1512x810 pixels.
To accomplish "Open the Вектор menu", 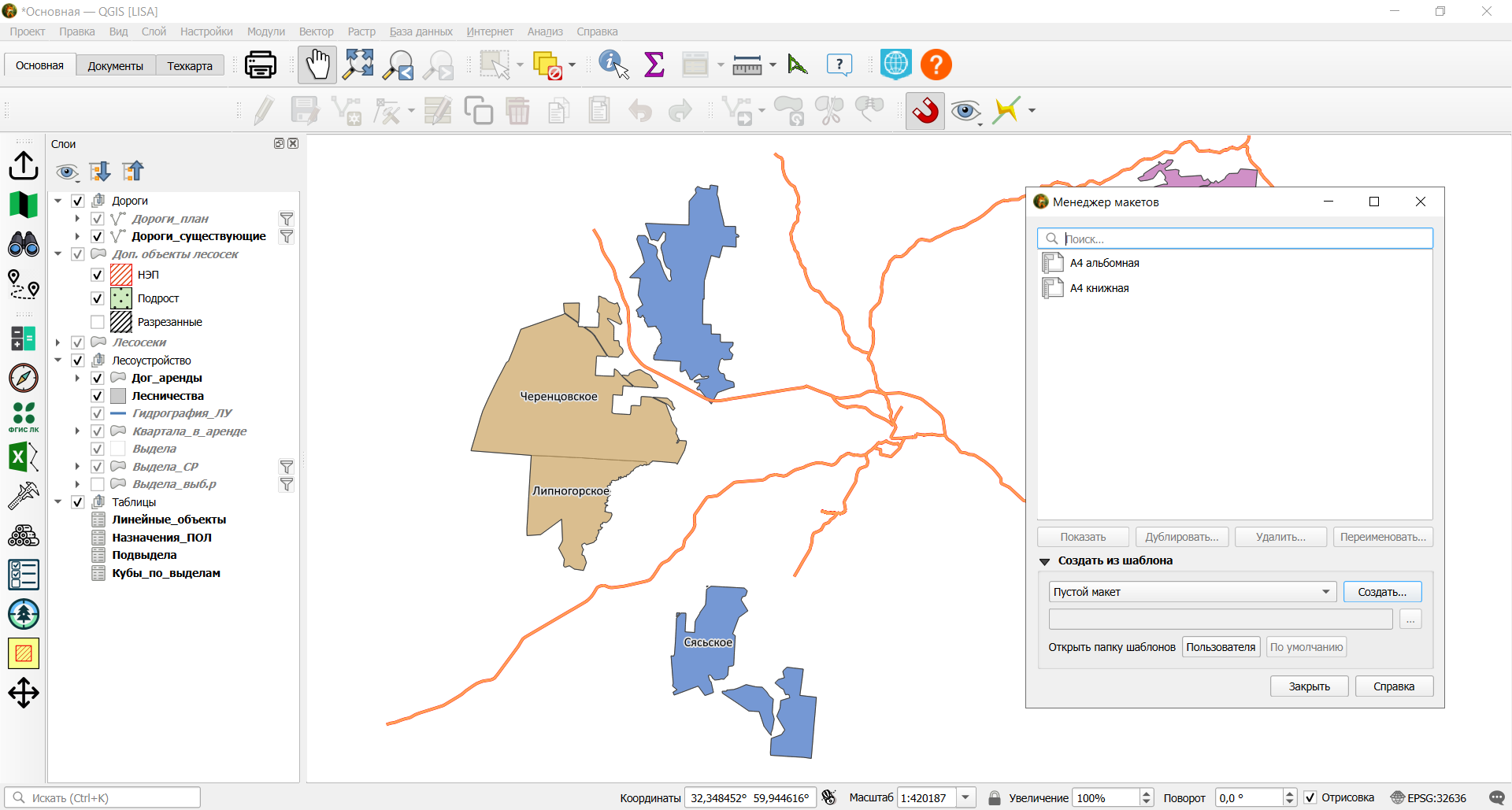I will click(316, 31).
